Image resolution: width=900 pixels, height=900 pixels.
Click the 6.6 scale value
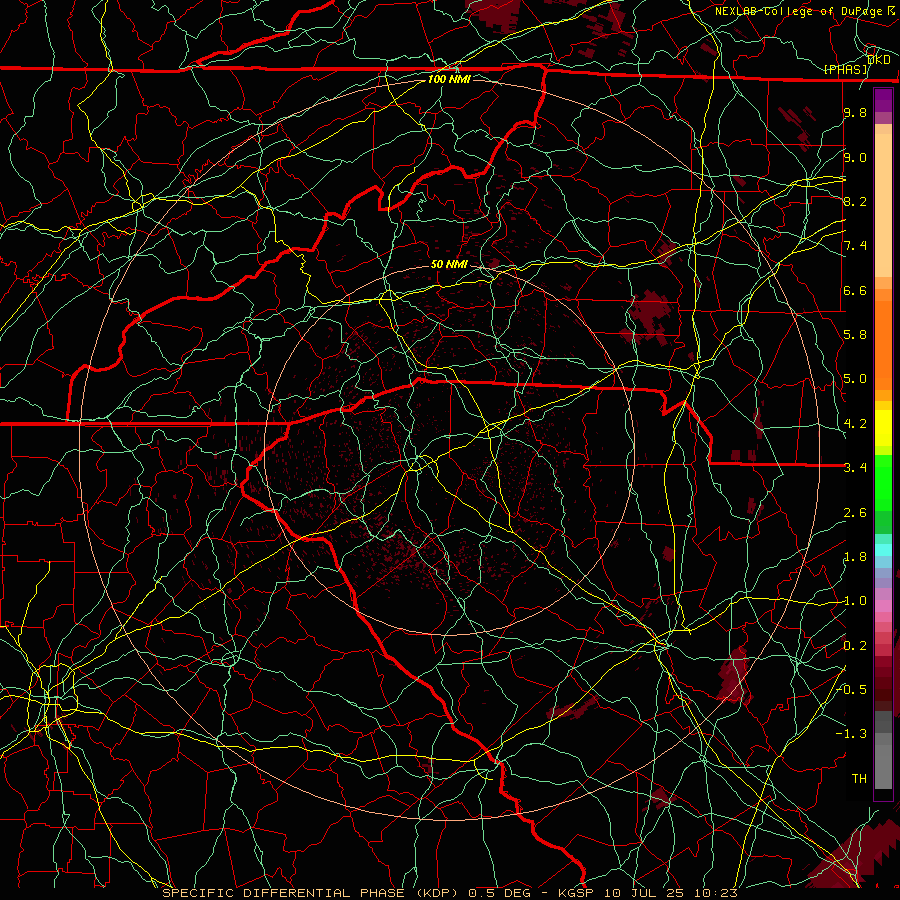click(855, 290)
